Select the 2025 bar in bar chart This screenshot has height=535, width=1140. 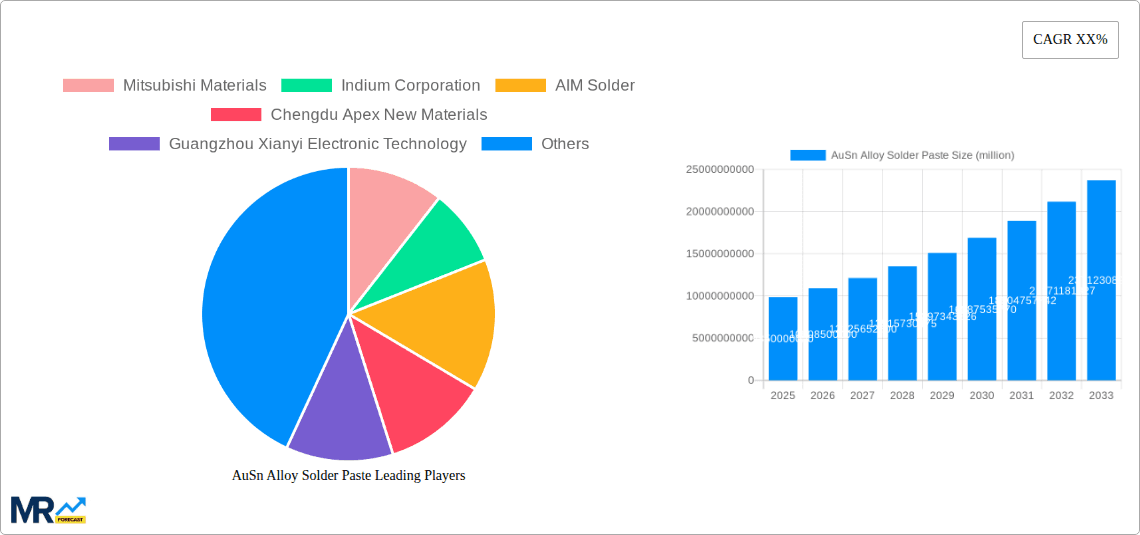point(783,339)
